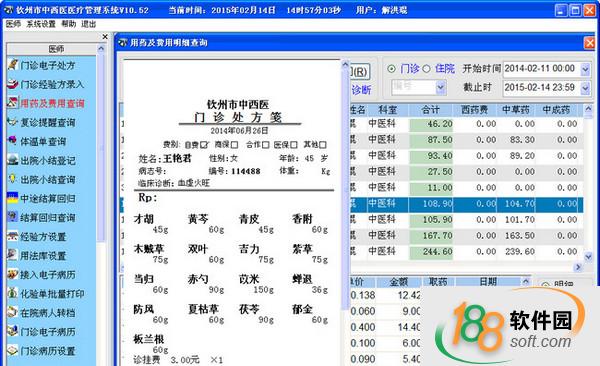Open the 开始时间 date dropdown arrow
The image size is (600, 366).
click(x=585, y=69)
